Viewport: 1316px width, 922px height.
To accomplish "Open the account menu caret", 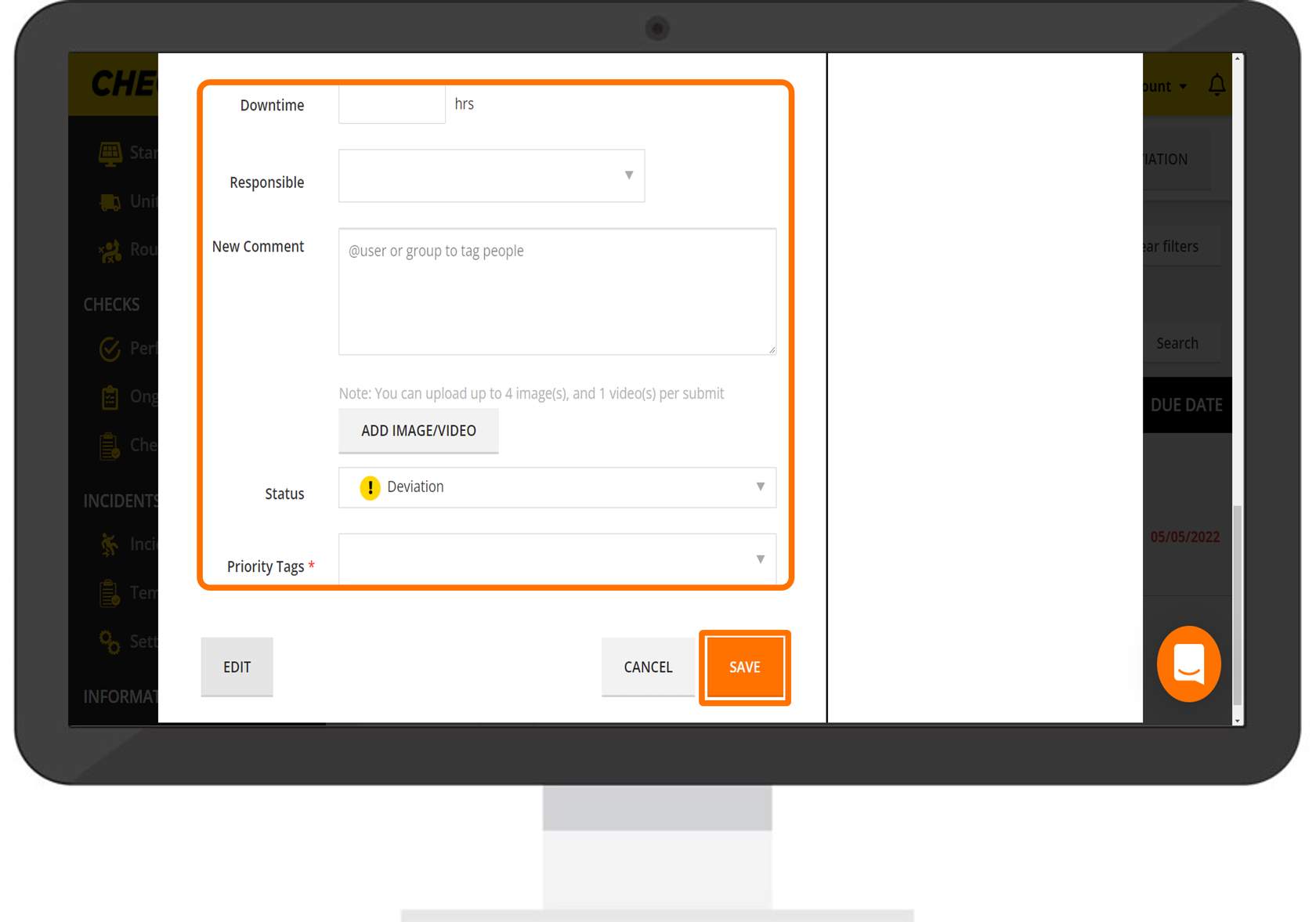I will 1183,86.
